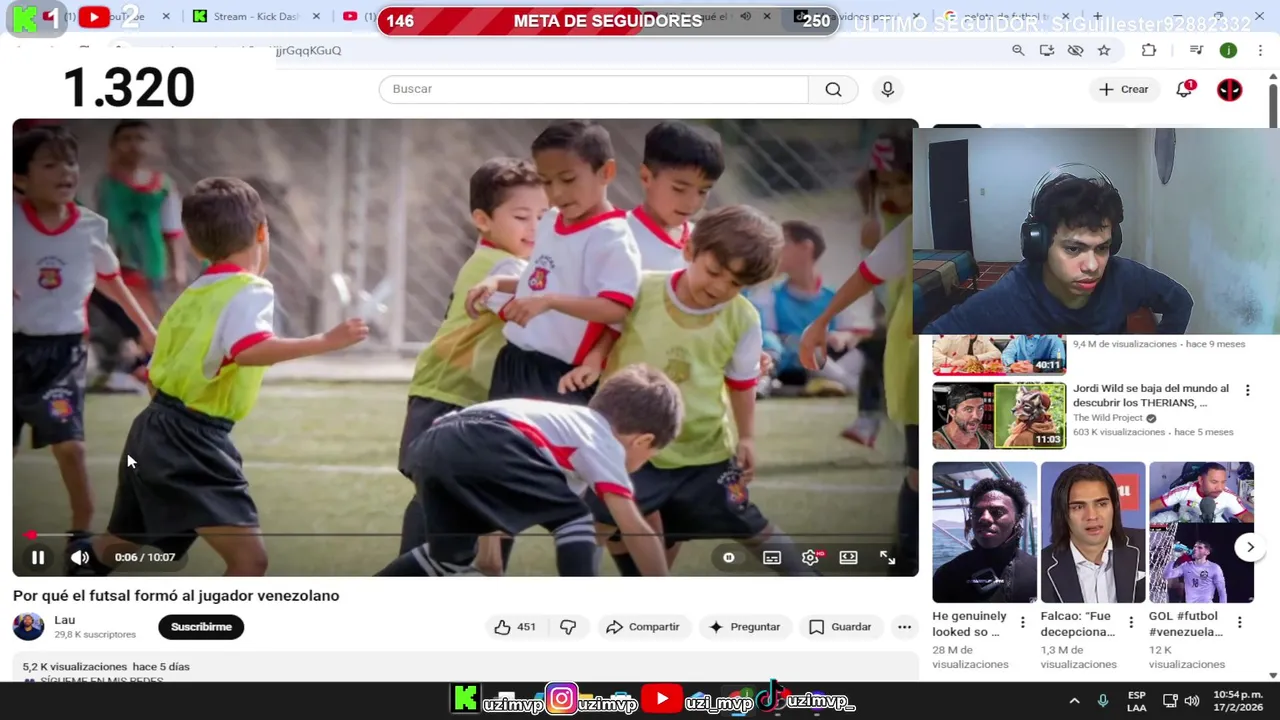
Task: Toggle the autoplay switch in player
Action: point(729,558)
